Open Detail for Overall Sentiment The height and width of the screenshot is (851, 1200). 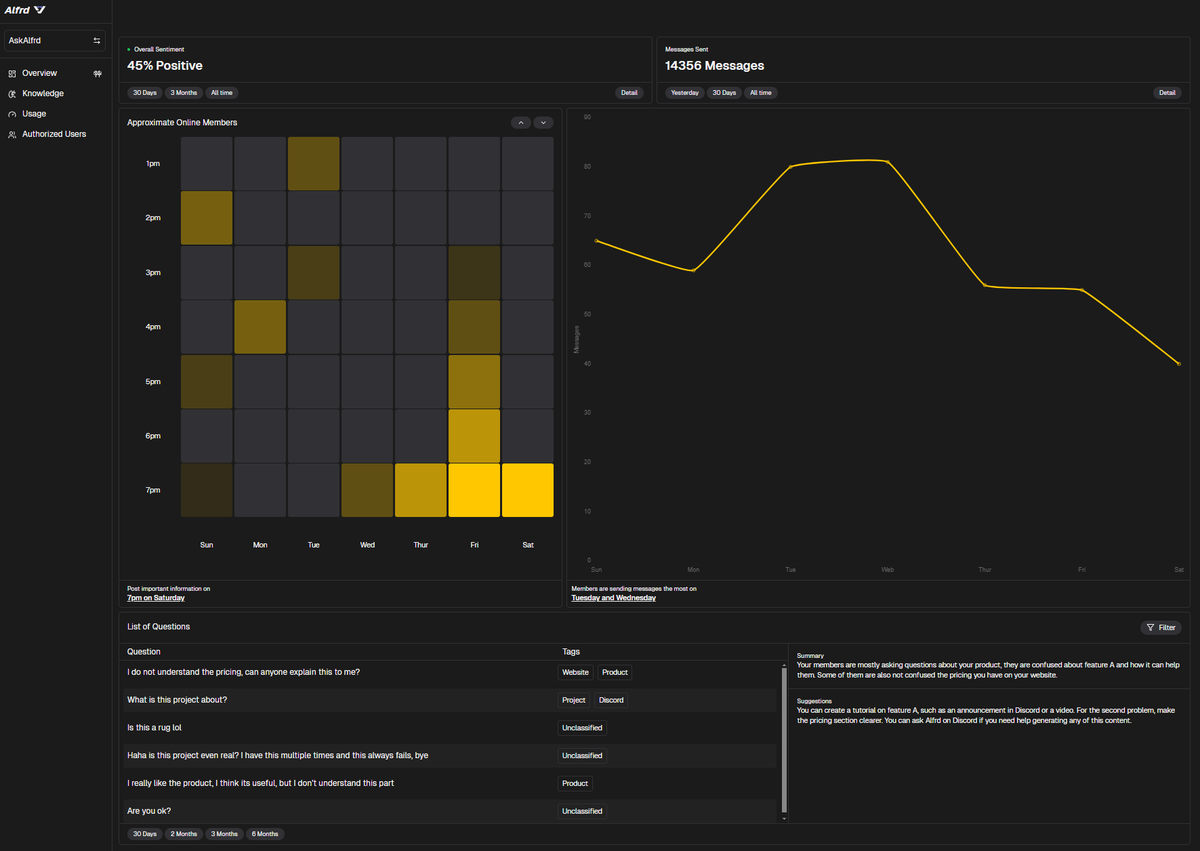[x=629, y=93]
